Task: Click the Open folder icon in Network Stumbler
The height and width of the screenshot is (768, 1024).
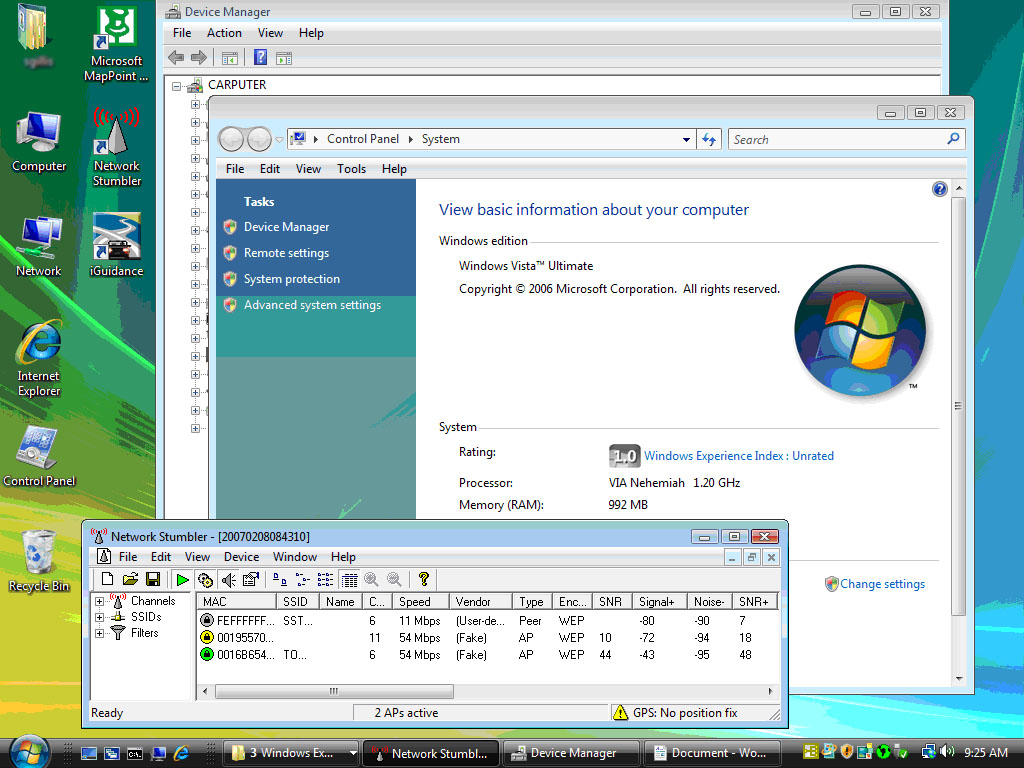Action: point(130,579)
